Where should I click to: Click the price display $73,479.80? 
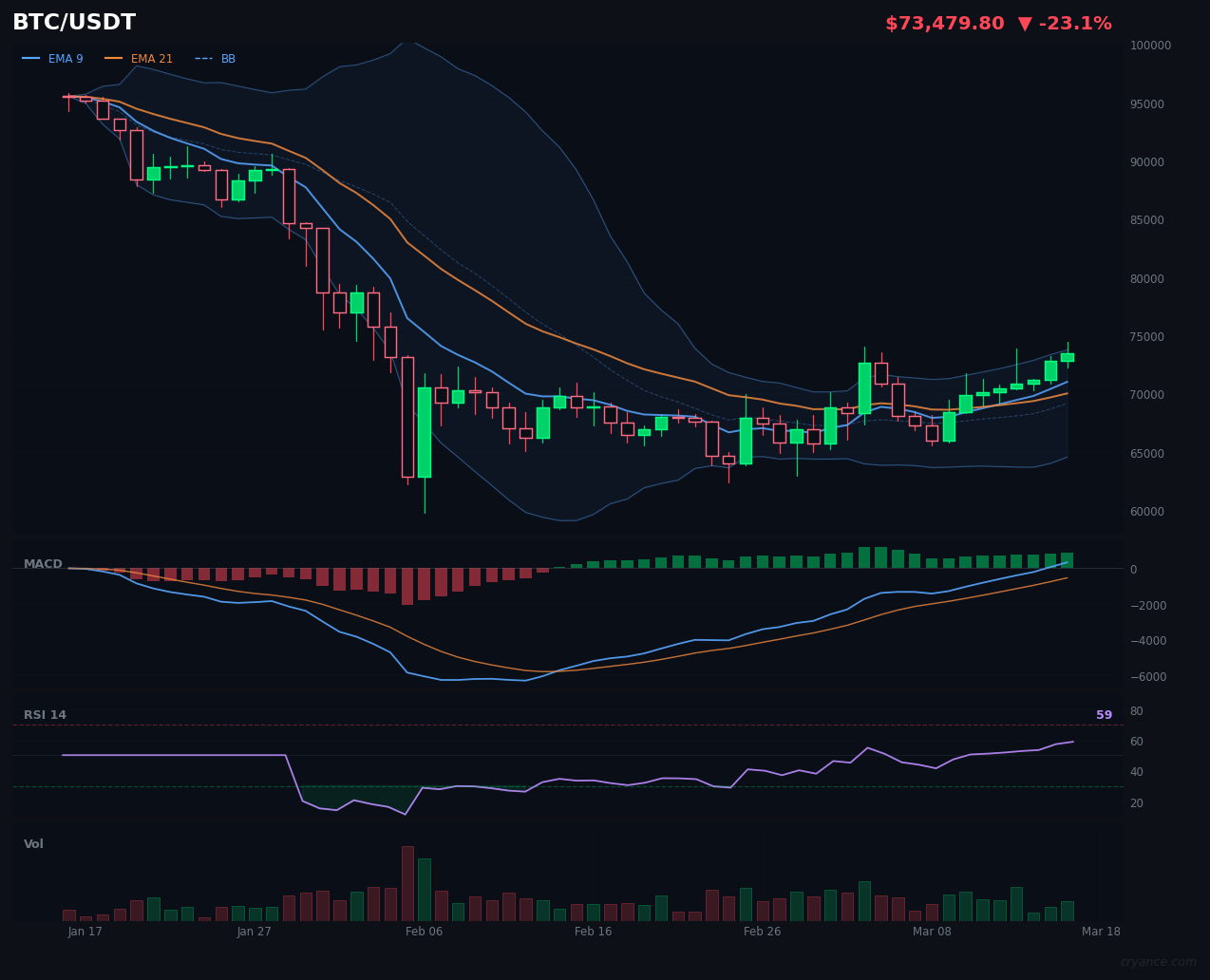pos(944,23)
